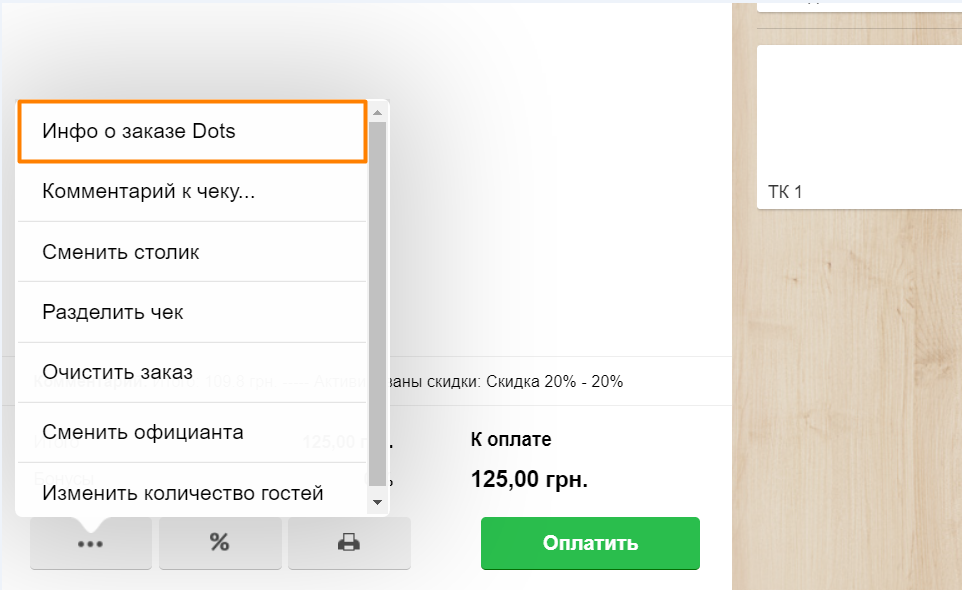
Task: Select Инфо о заказе Dots
Action: tap(192, 131)
